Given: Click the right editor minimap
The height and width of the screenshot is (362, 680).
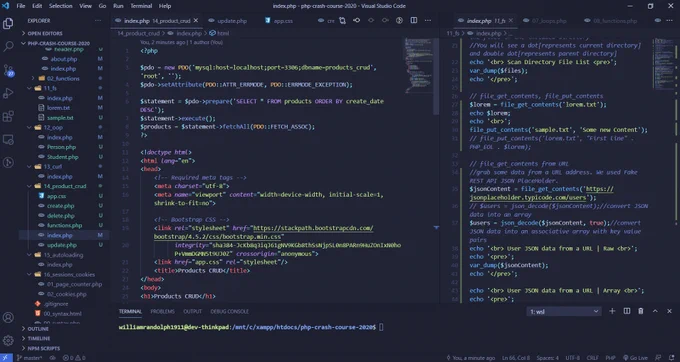Looking at the screenshot, I should (664, 63).
